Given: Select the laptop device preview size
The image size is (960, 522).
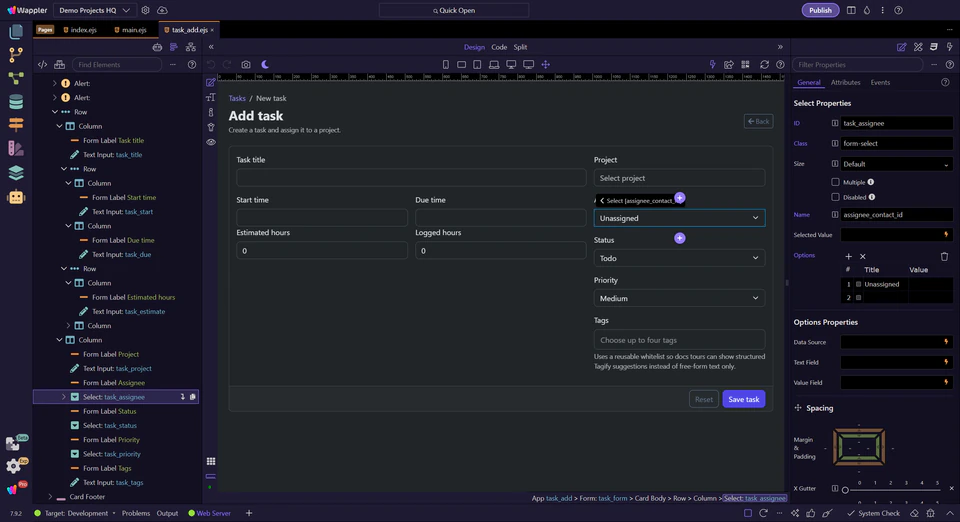Looking at the screenshot, I should coord(494,64).
